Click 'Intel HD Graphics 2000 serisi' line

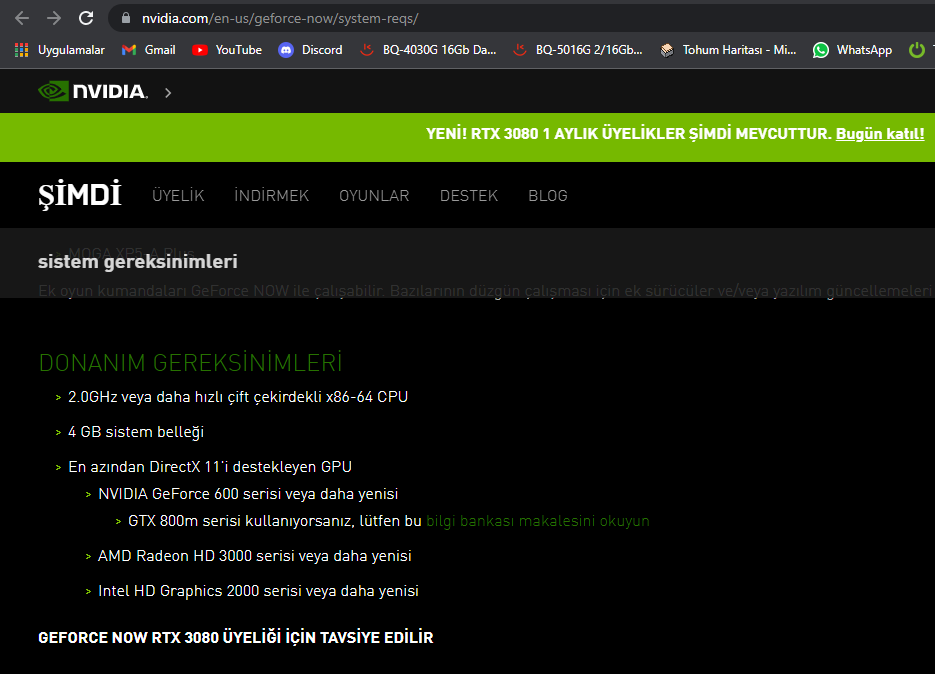258,590
